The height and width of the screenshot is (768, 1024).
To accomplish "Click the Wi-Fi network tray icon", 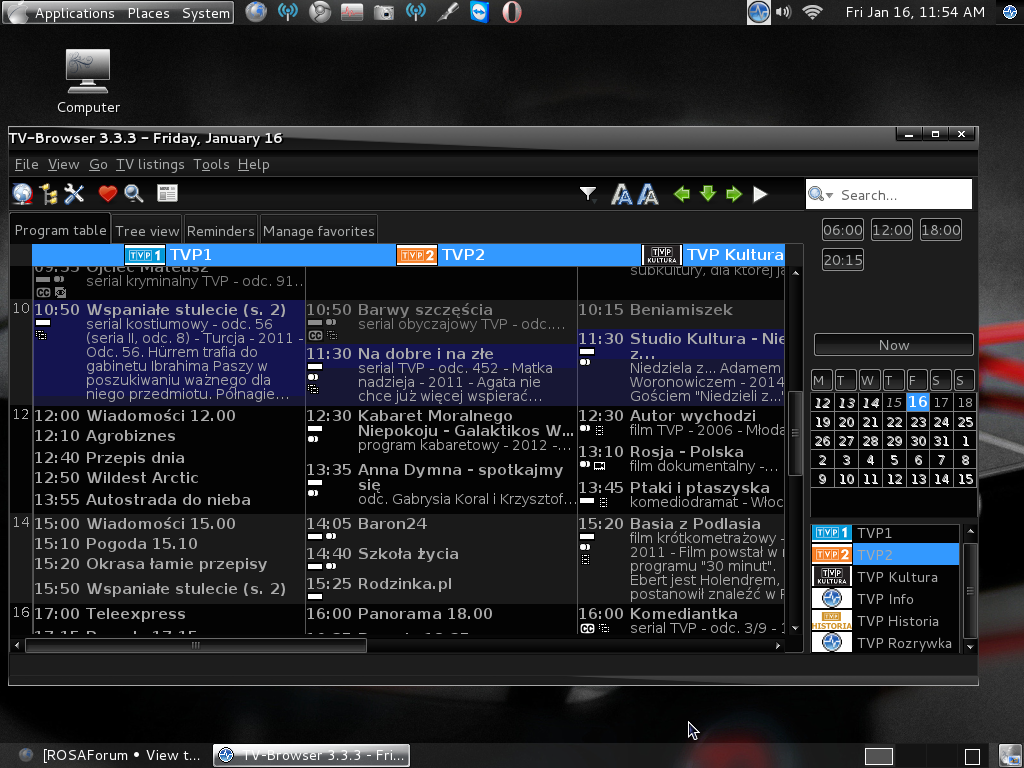I will [x=812, y=12].
